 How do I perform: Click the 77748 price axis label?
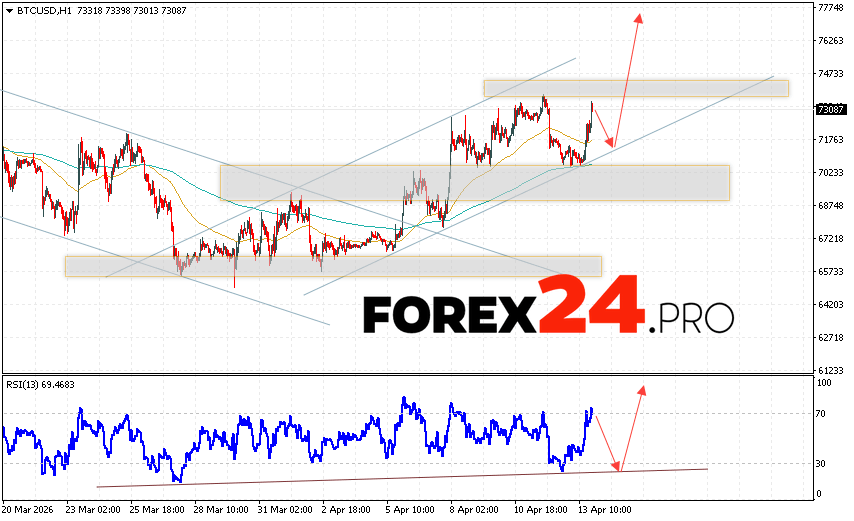click(831, 7)
